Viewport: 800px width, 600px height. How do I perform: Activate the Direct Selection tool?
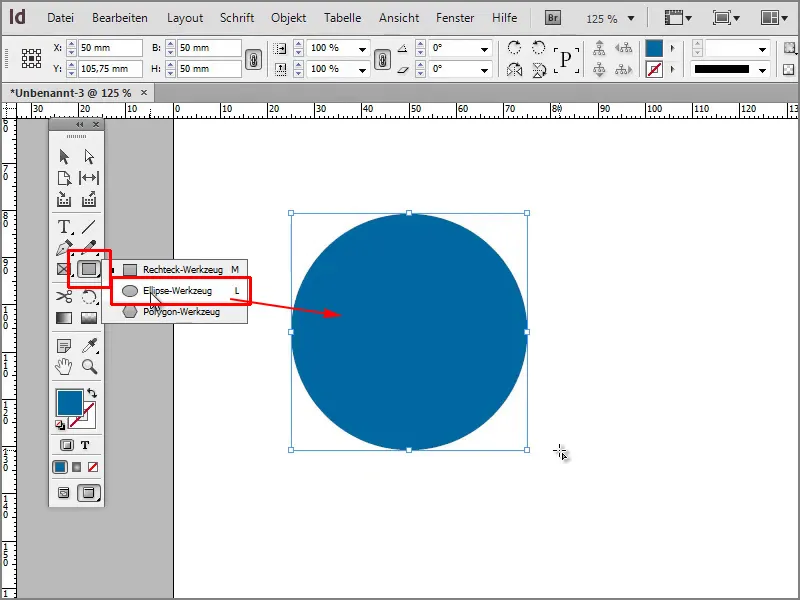click(87, 155)
